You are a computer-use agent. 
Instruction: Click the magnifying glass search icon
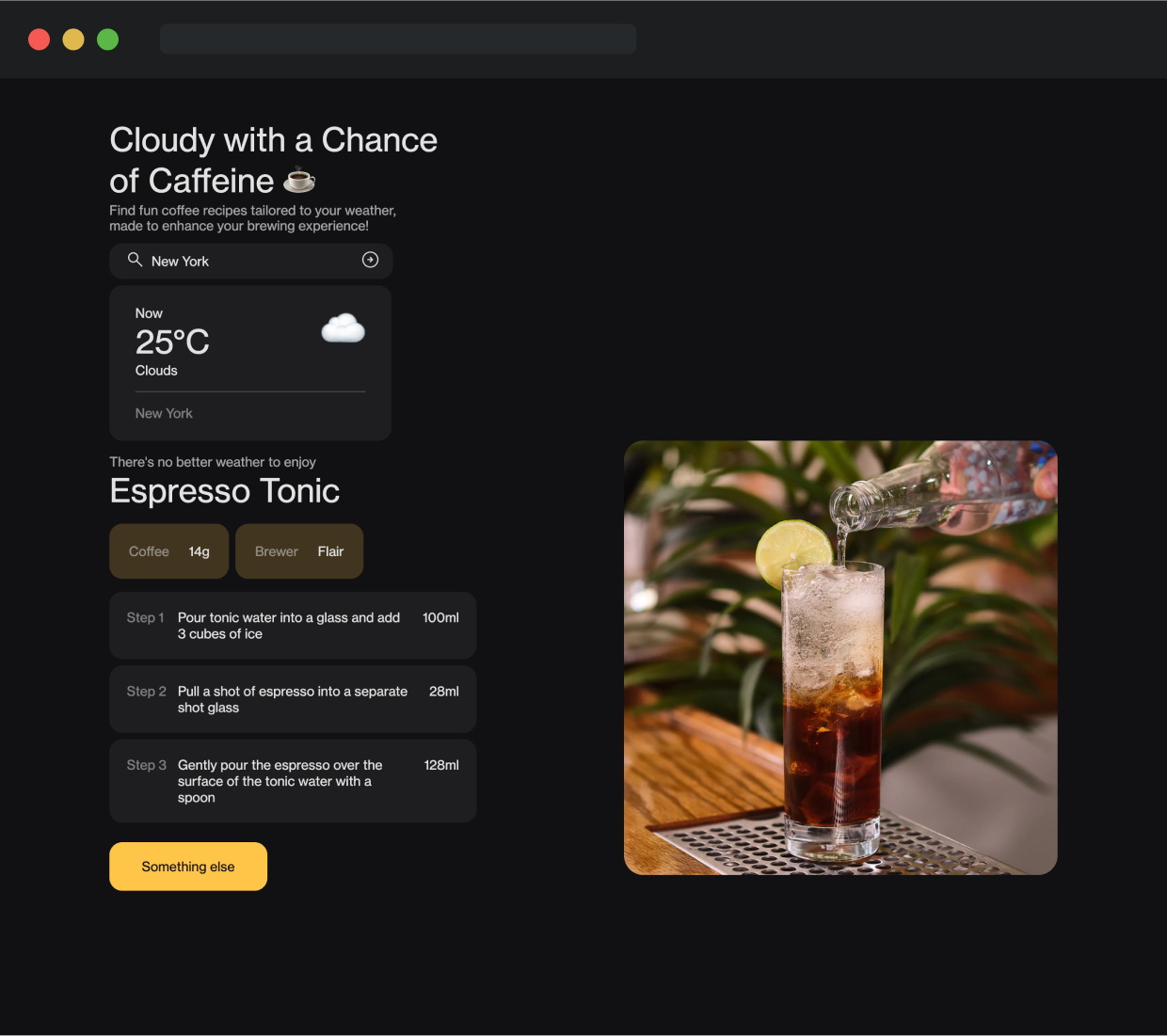[135, 260]
